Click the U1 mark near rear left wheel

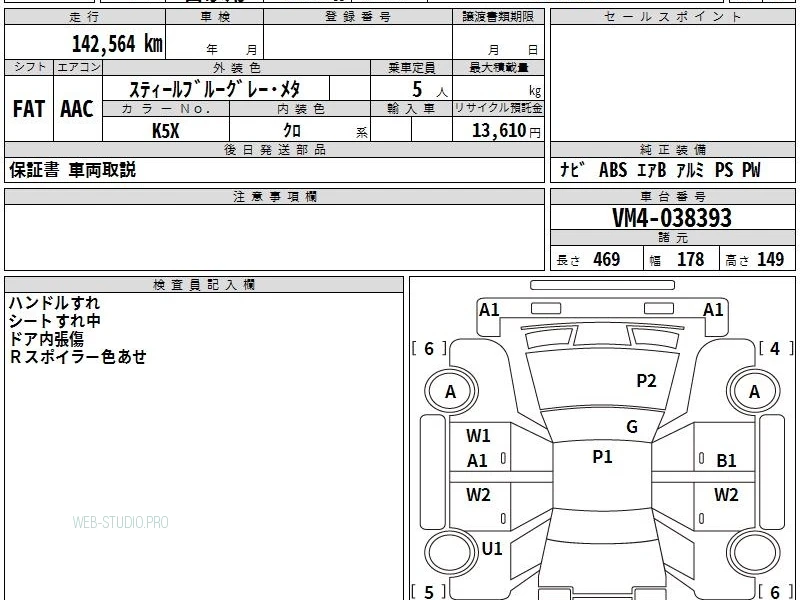pyautogui.click(x=492, y=548)
